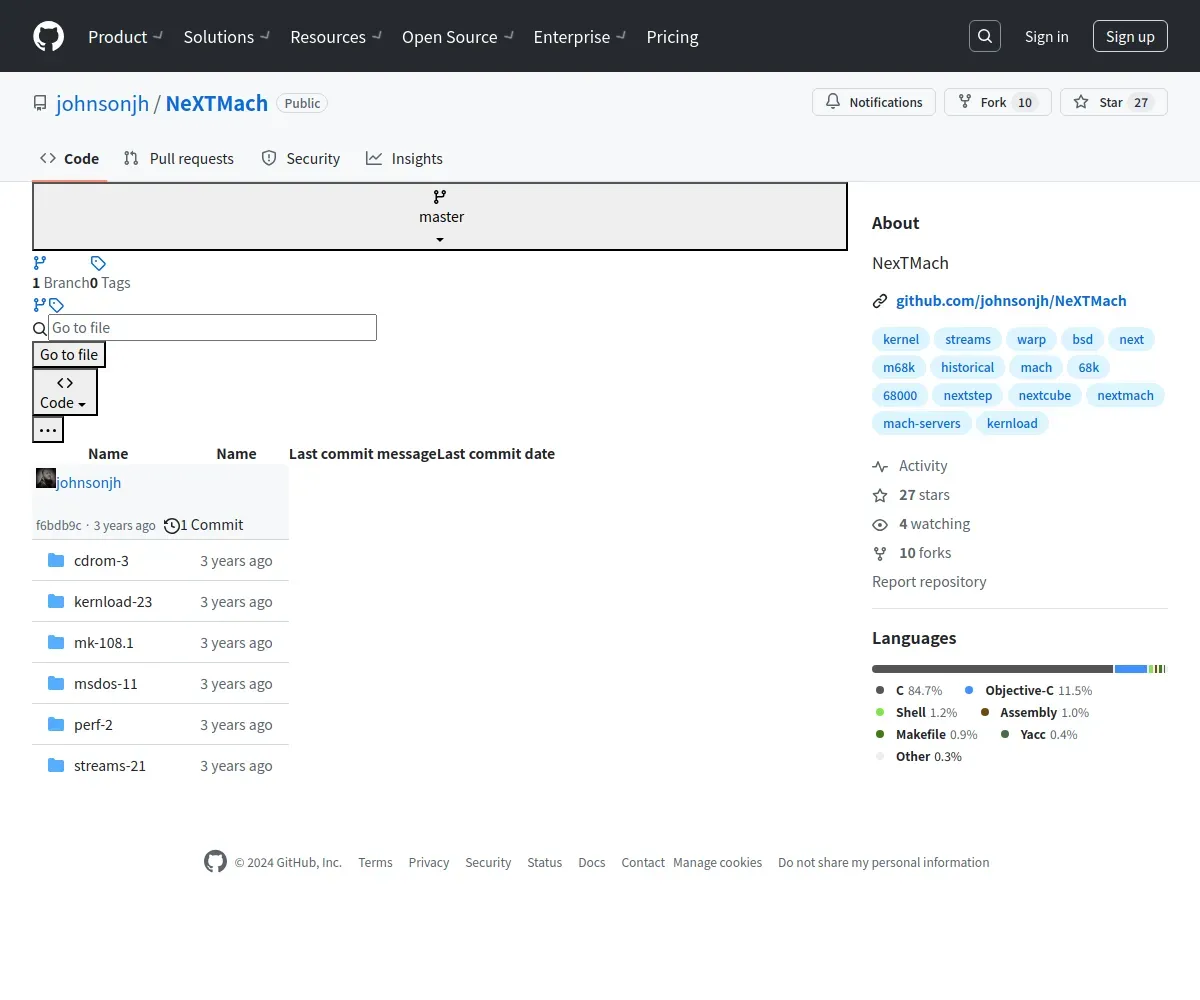Click the Sign up button
Screen dimensions: 1200x1000
click(x=1130, y=36)
